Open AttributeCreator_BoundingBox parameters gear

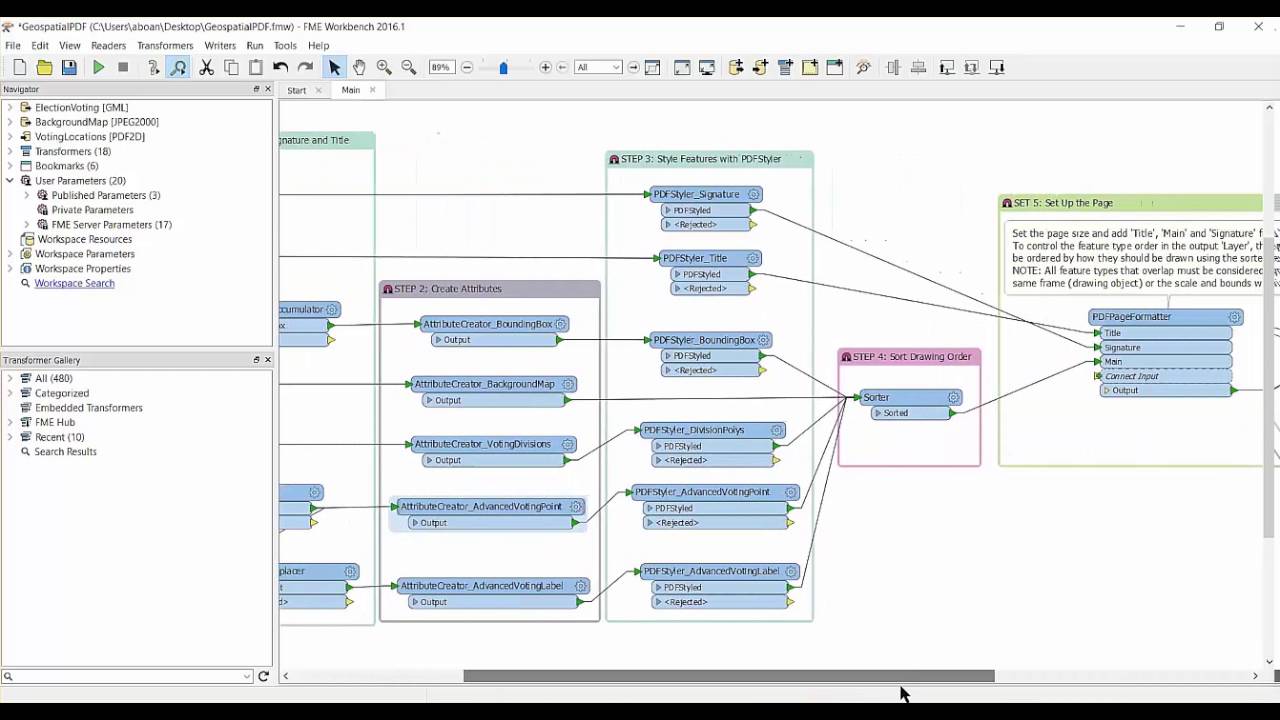coord(561,324)
